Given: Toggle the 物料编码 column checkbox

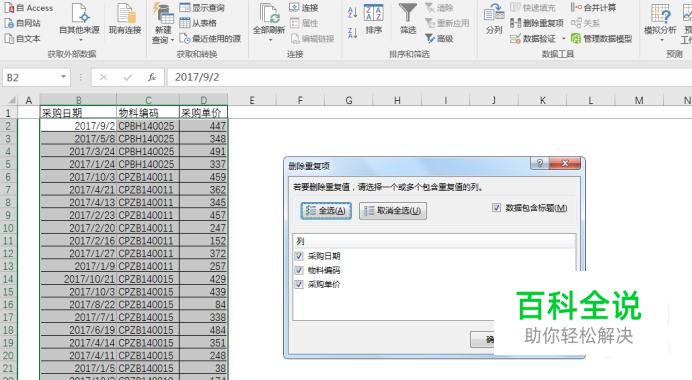Looking at the screenshot, I should 299,270.
